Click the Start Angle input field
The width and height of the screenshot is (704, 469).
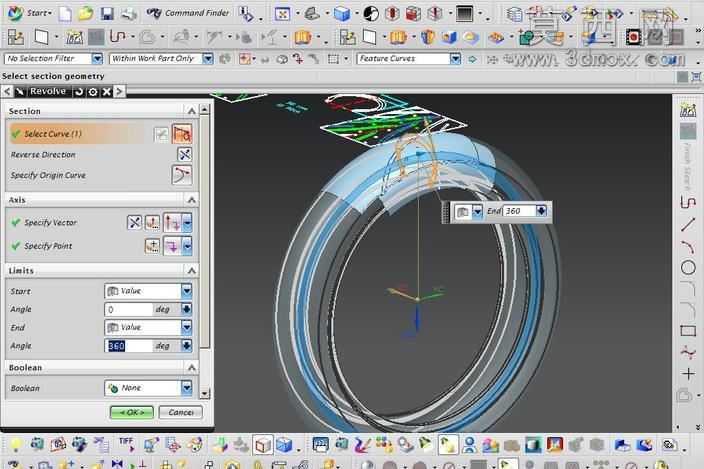click(128, 309)
